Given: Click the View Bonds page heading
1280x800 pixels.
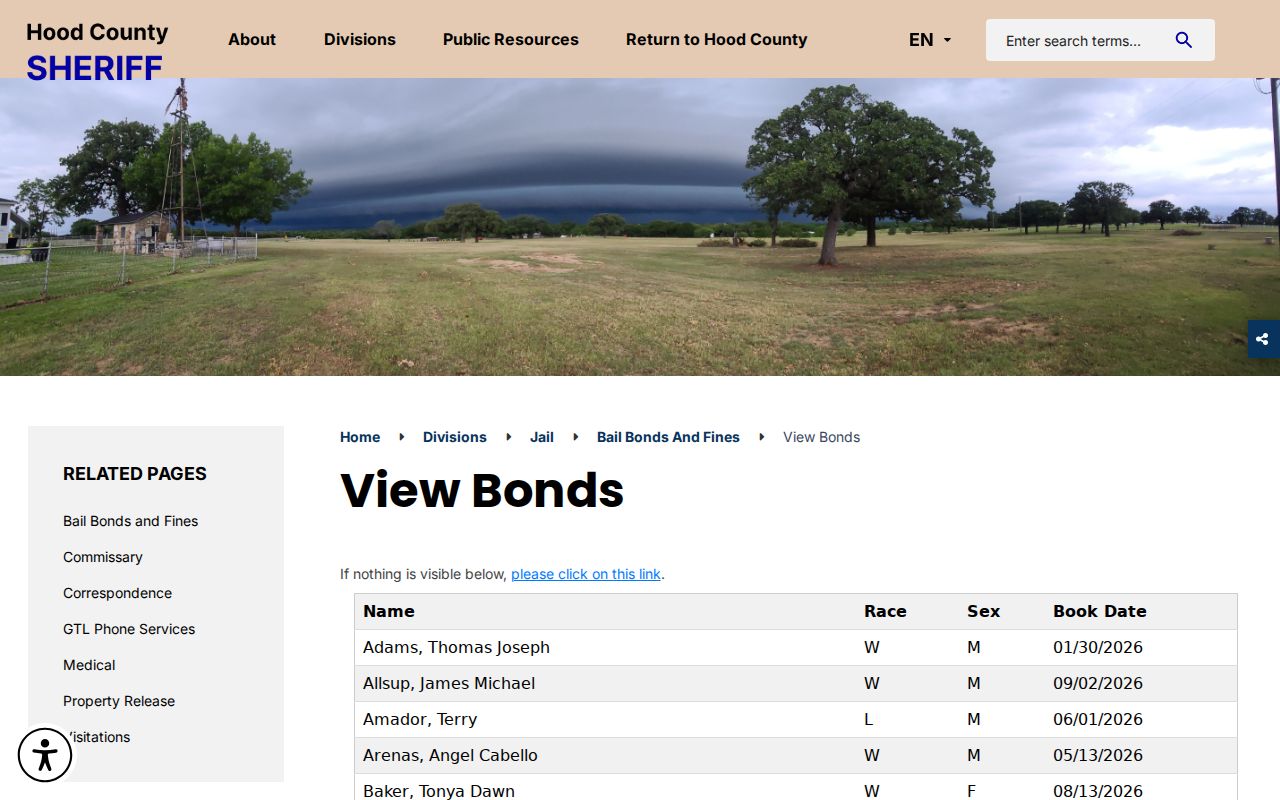Looking at the screenshot, I should (482, 490).
